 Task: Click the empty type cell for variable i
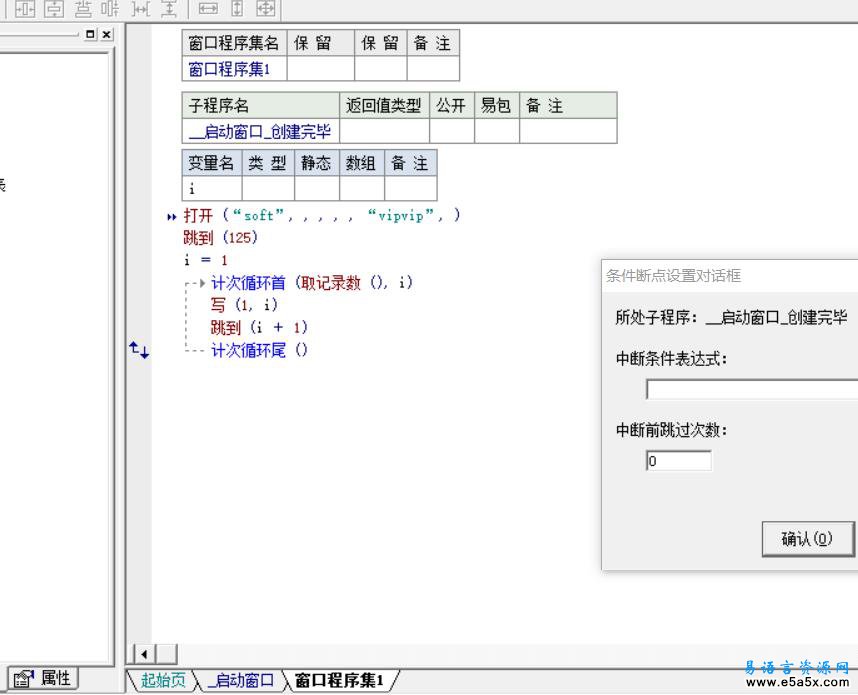[268, 189]
